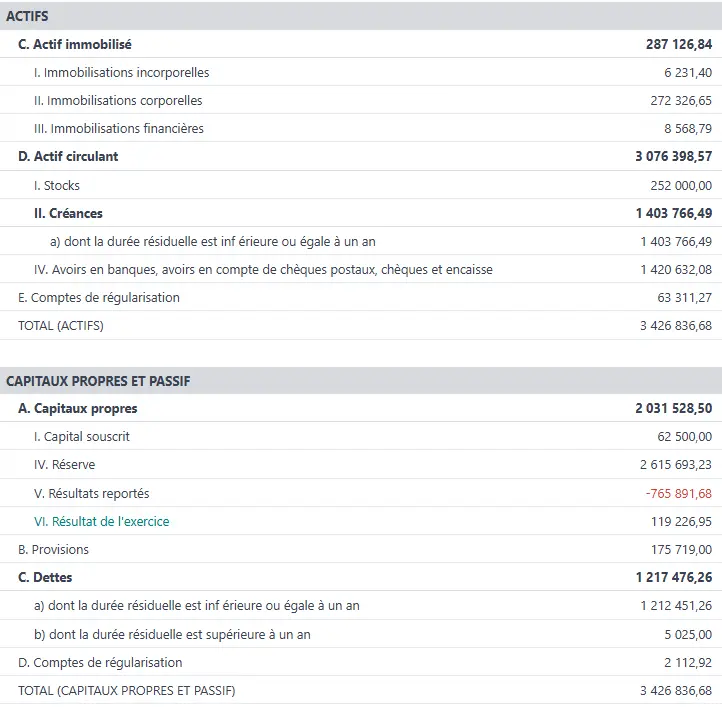Click the I. Stocks line
This screenshot has width=722, height=707.
(56, 185)
